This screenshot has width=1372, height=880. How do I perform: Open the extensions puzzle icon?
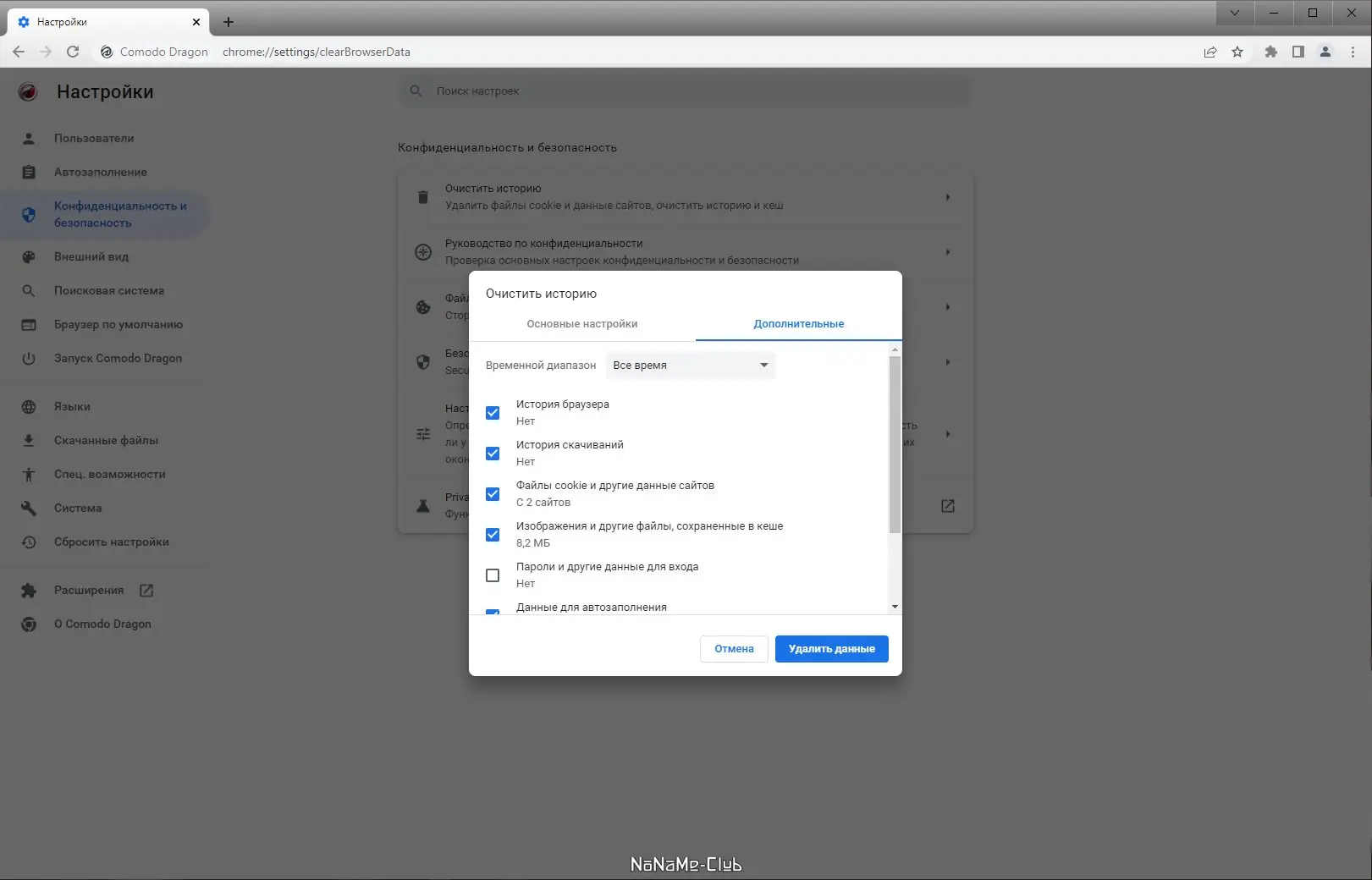(1270, 52)
